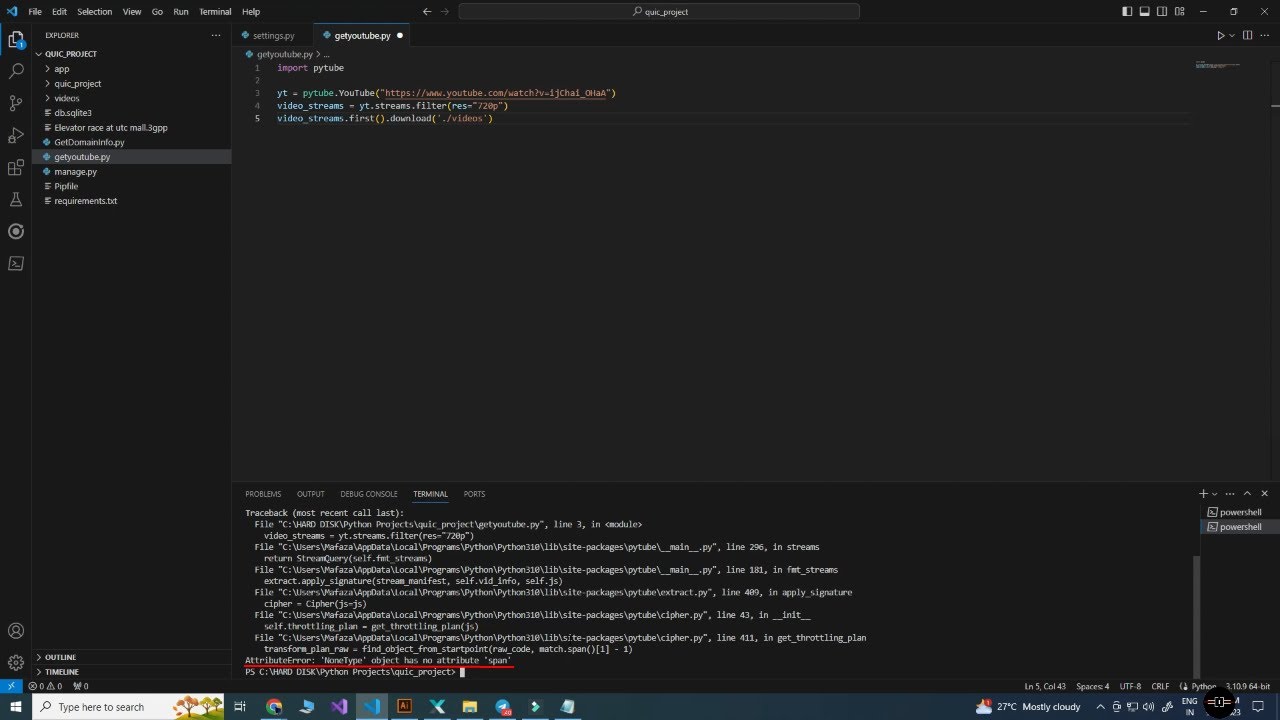Switch to the PORTS panel tab

(474, 494)
